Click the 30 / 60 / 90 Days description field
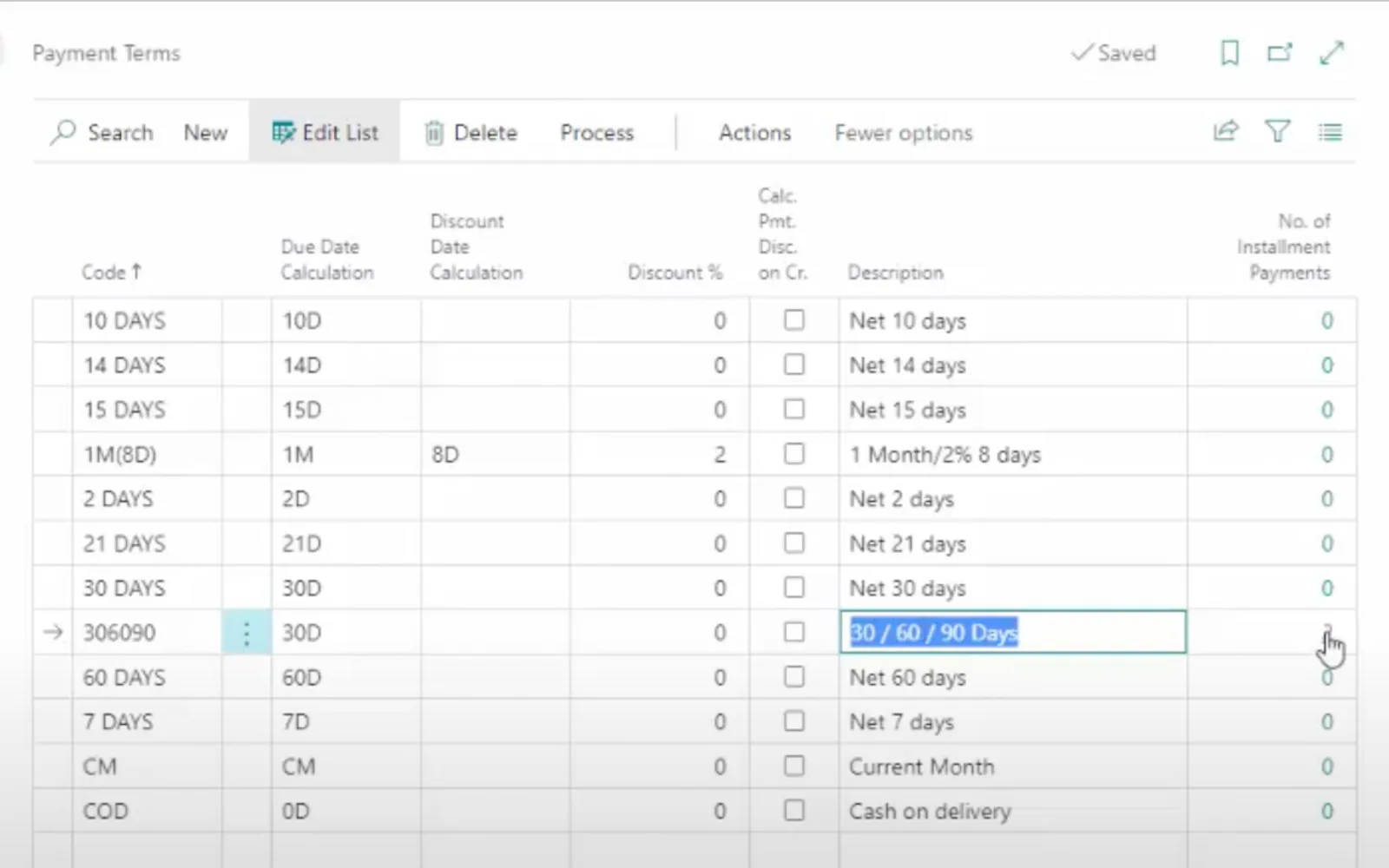Screen dimensions: 1389x868 [1012, 633]
